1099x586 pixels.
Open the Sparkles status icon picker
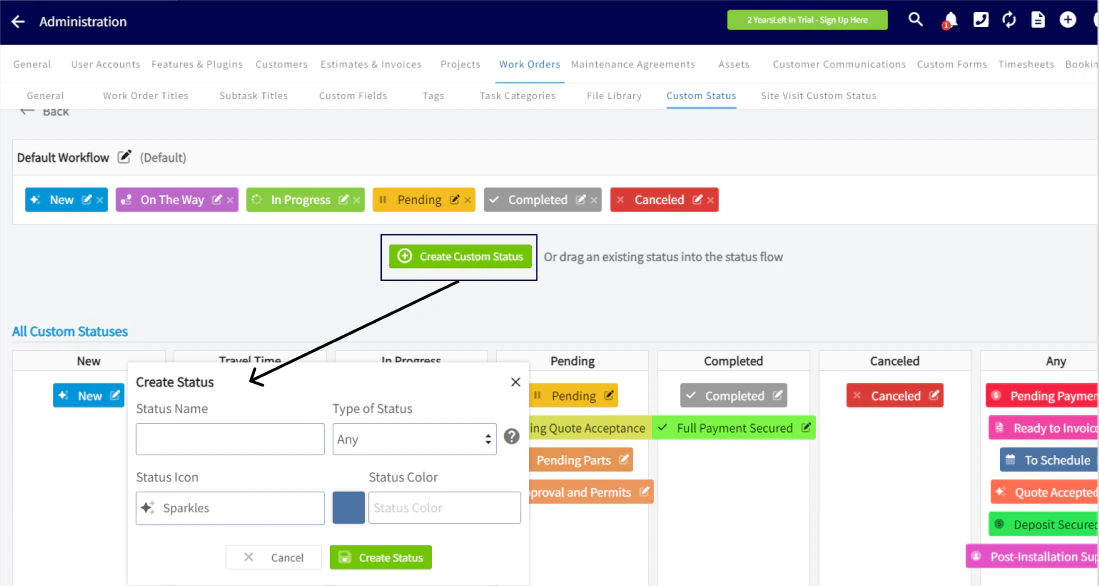click(x=230, y=507)
